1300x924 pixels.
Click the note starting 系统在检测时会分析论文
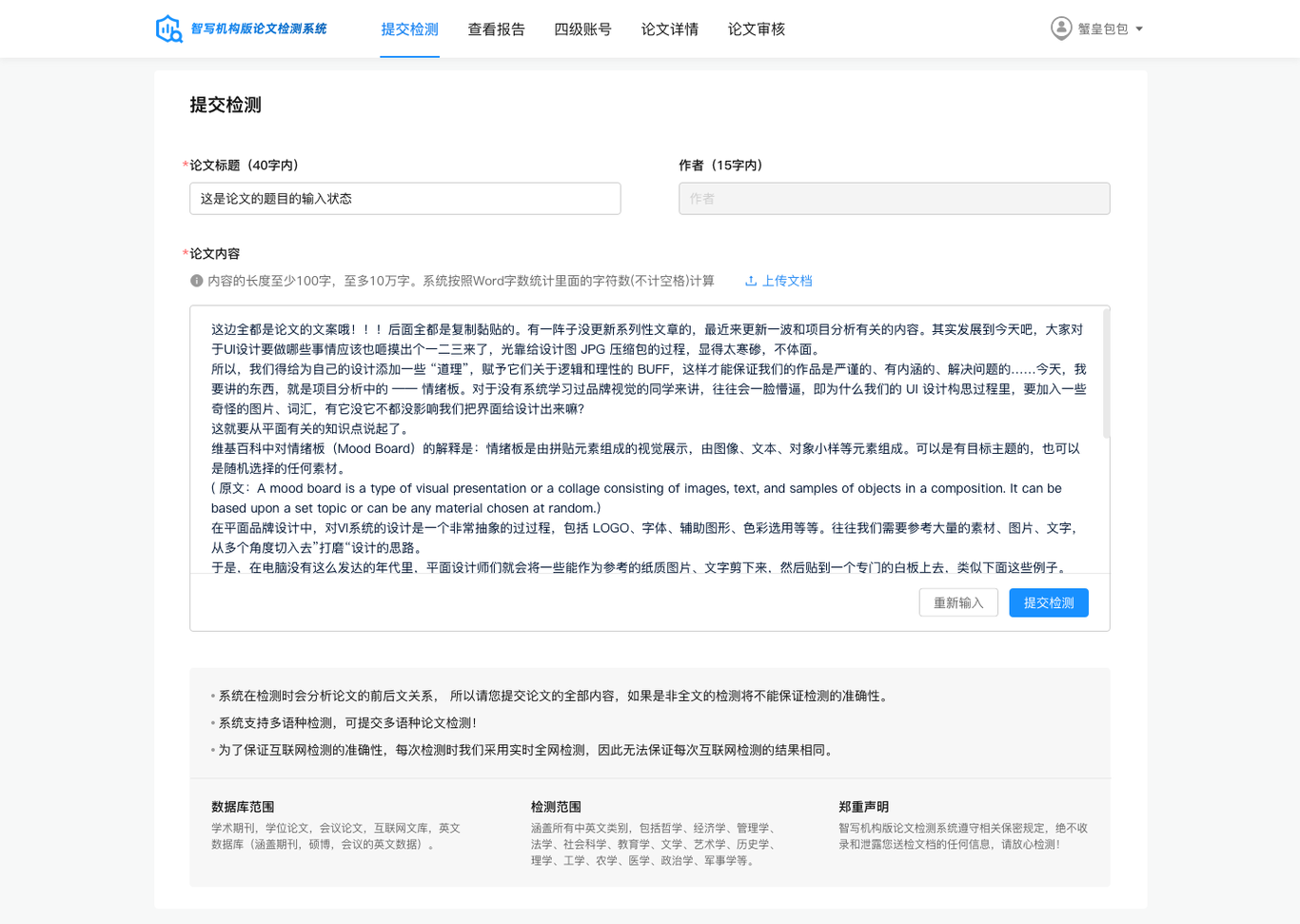click(555, 697)
